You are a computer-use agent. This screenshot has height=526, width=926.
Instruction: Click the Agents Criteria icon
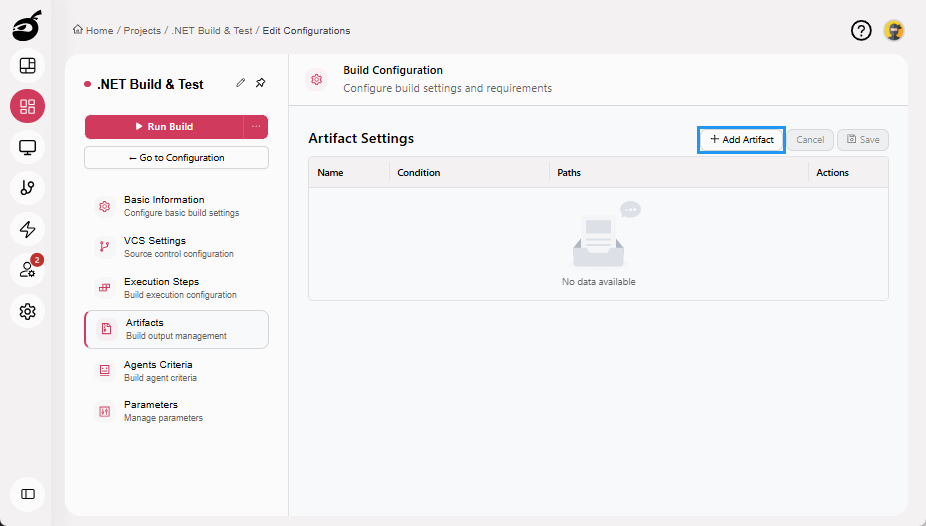105,370
